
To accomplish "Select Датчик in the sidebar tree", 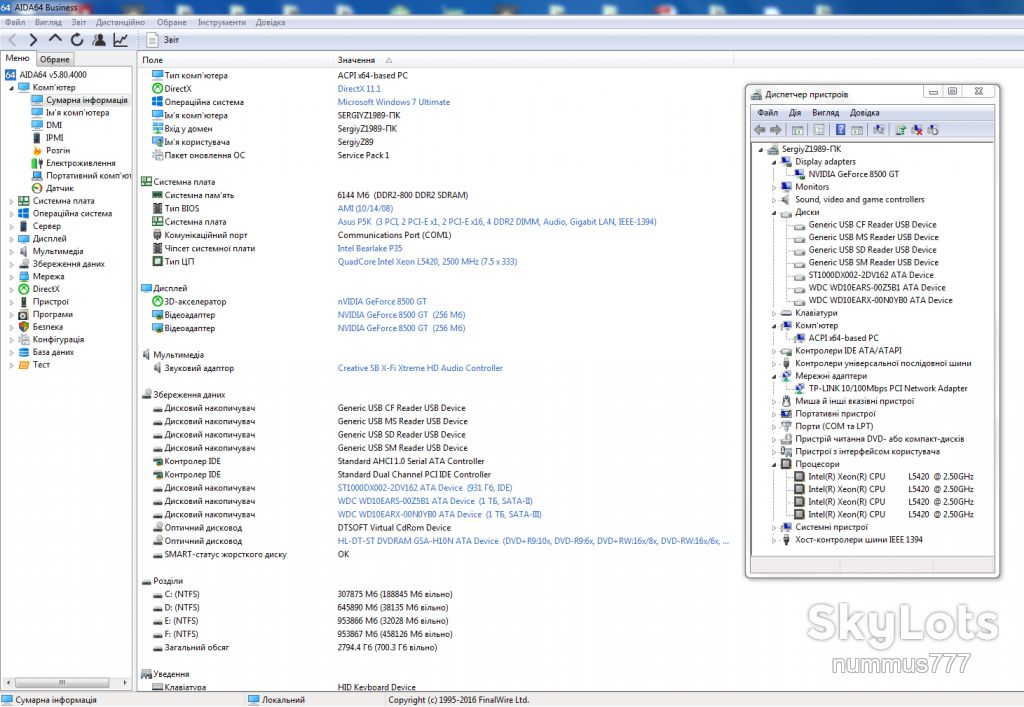I will [x=59, y=188].
